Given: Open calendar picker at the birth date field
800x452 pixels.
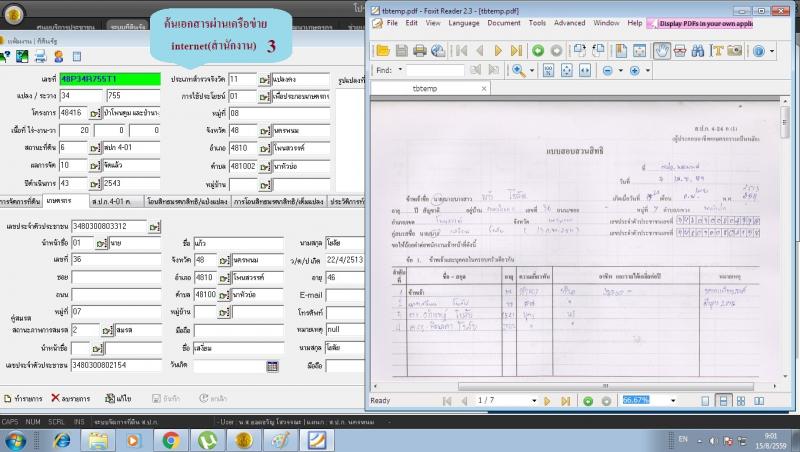Looking at the screenshot, I should click(272, 366).
